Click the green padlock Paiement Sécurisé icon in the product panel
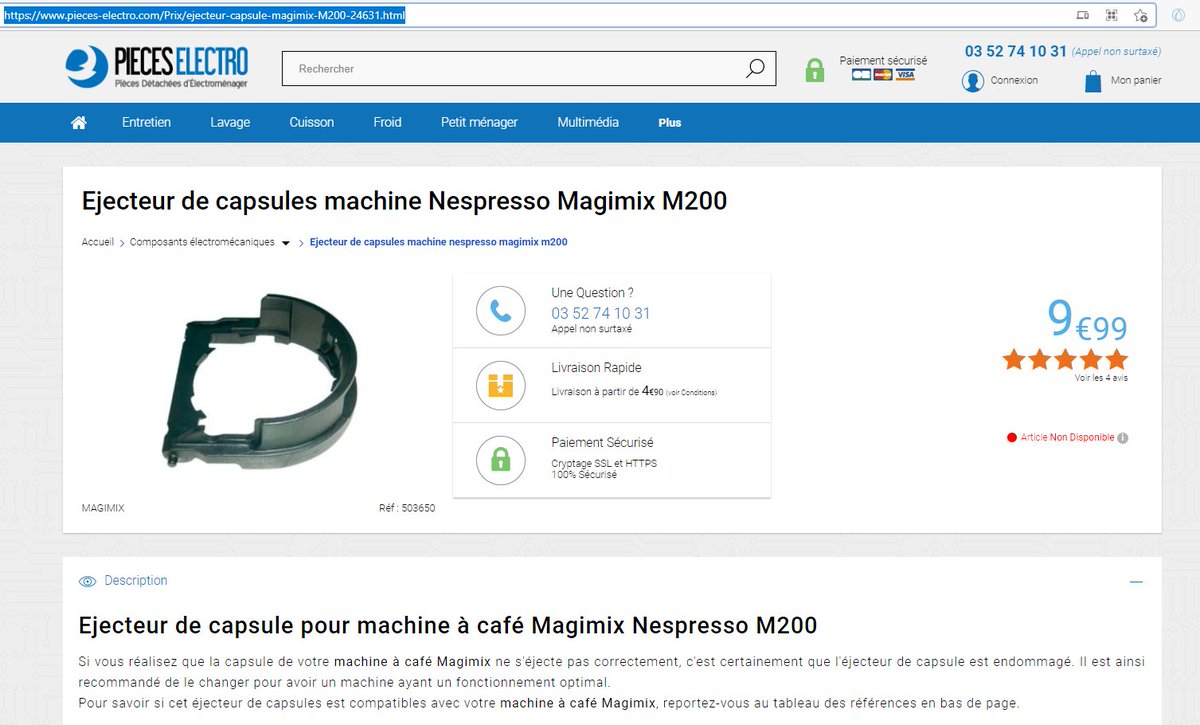1200x725 pixels. (500, 460)
